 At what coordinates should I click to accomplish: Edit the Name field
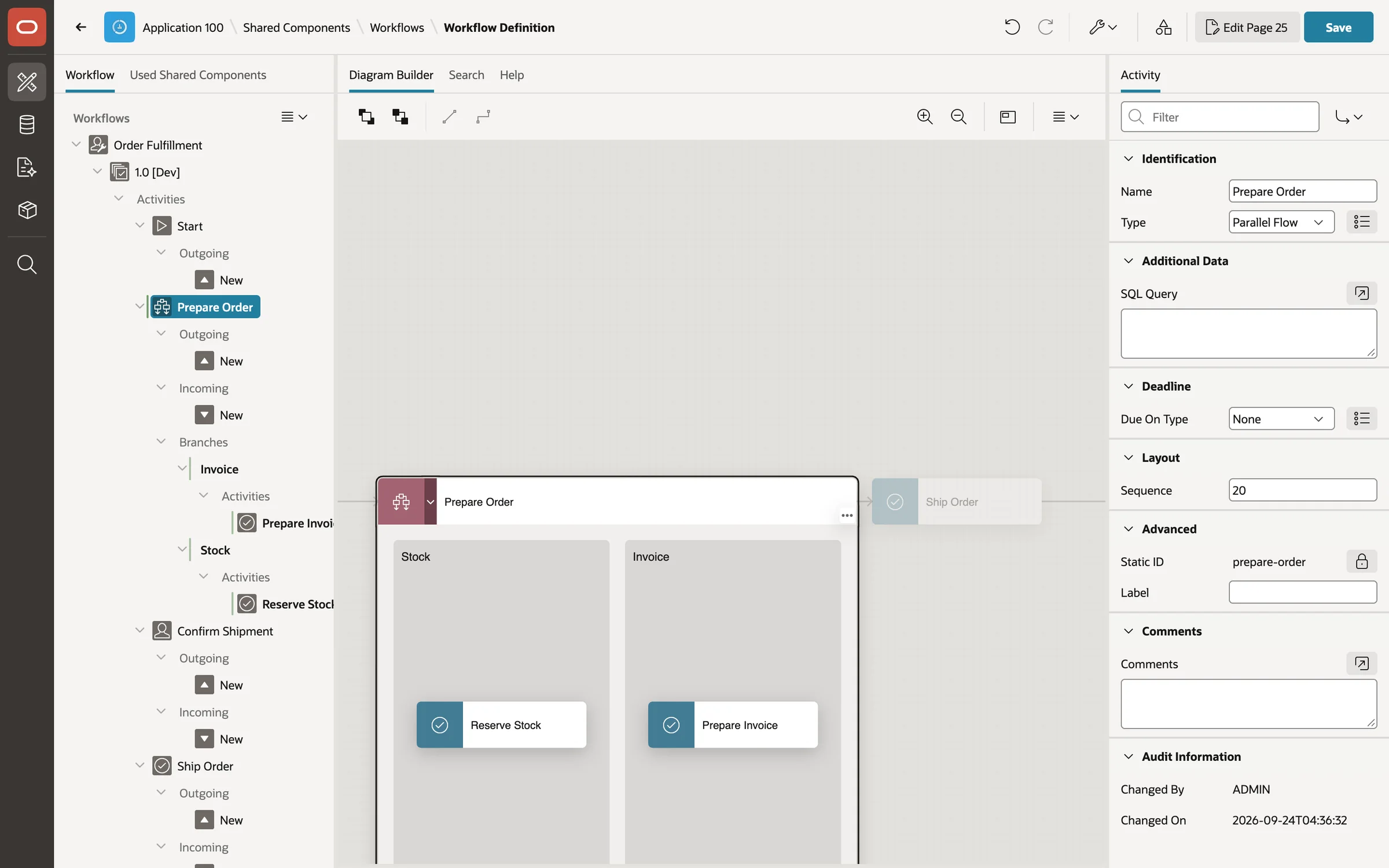(1302, 191)
